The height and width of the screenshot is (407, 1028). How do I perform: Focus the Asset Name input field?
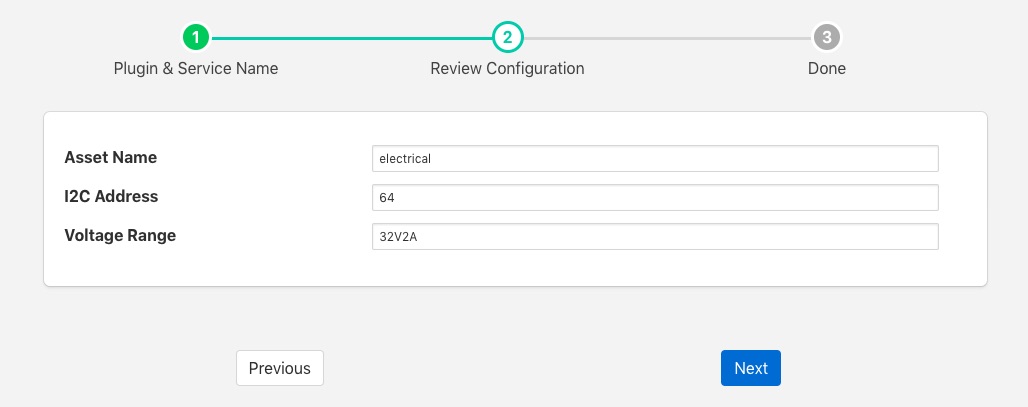coord(654,159)
